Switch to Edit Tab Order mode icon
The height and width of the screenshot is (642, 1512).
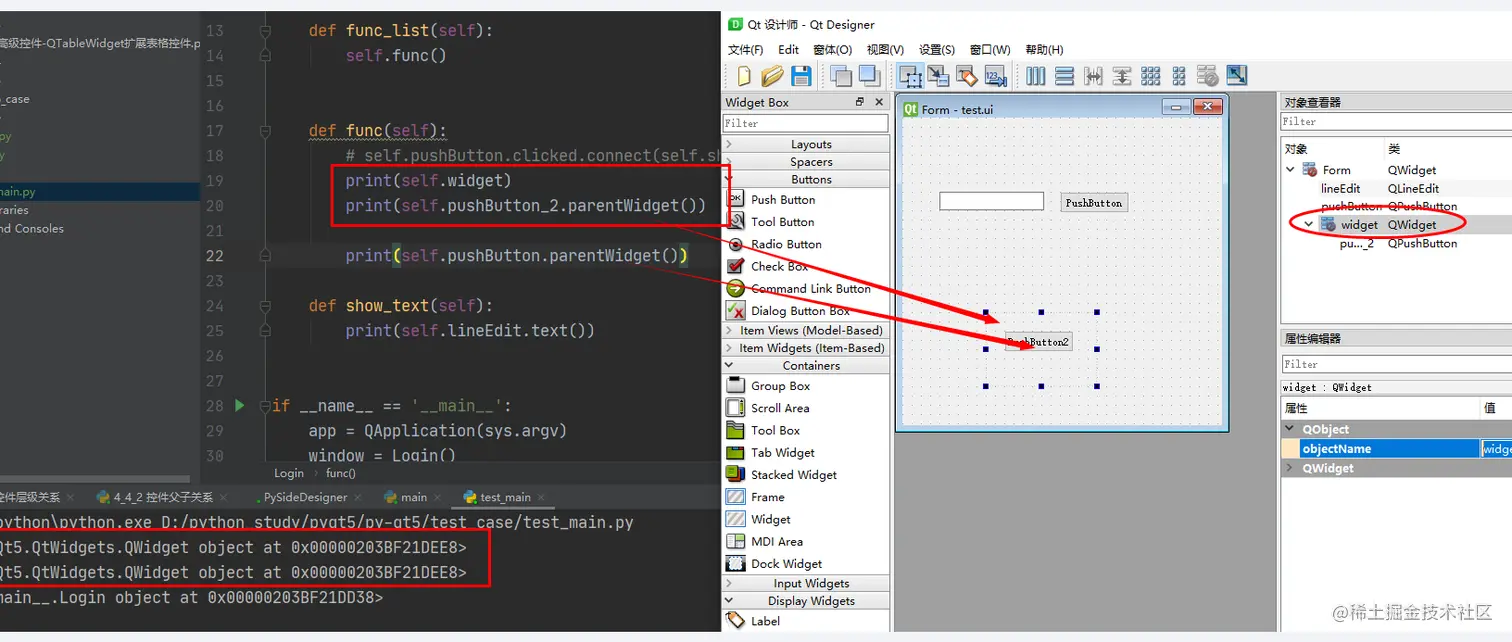click(995, 76)
